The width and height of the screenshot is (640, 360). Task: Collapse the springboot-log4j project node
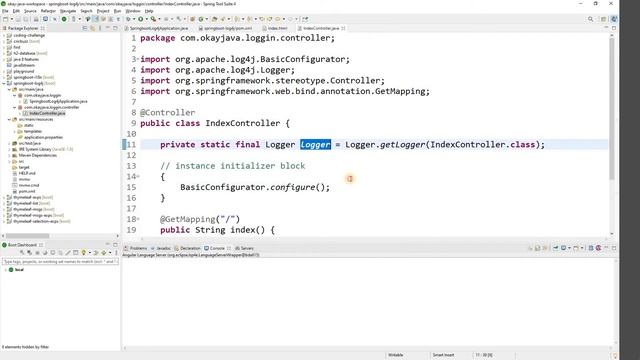(x=4, y=83)
